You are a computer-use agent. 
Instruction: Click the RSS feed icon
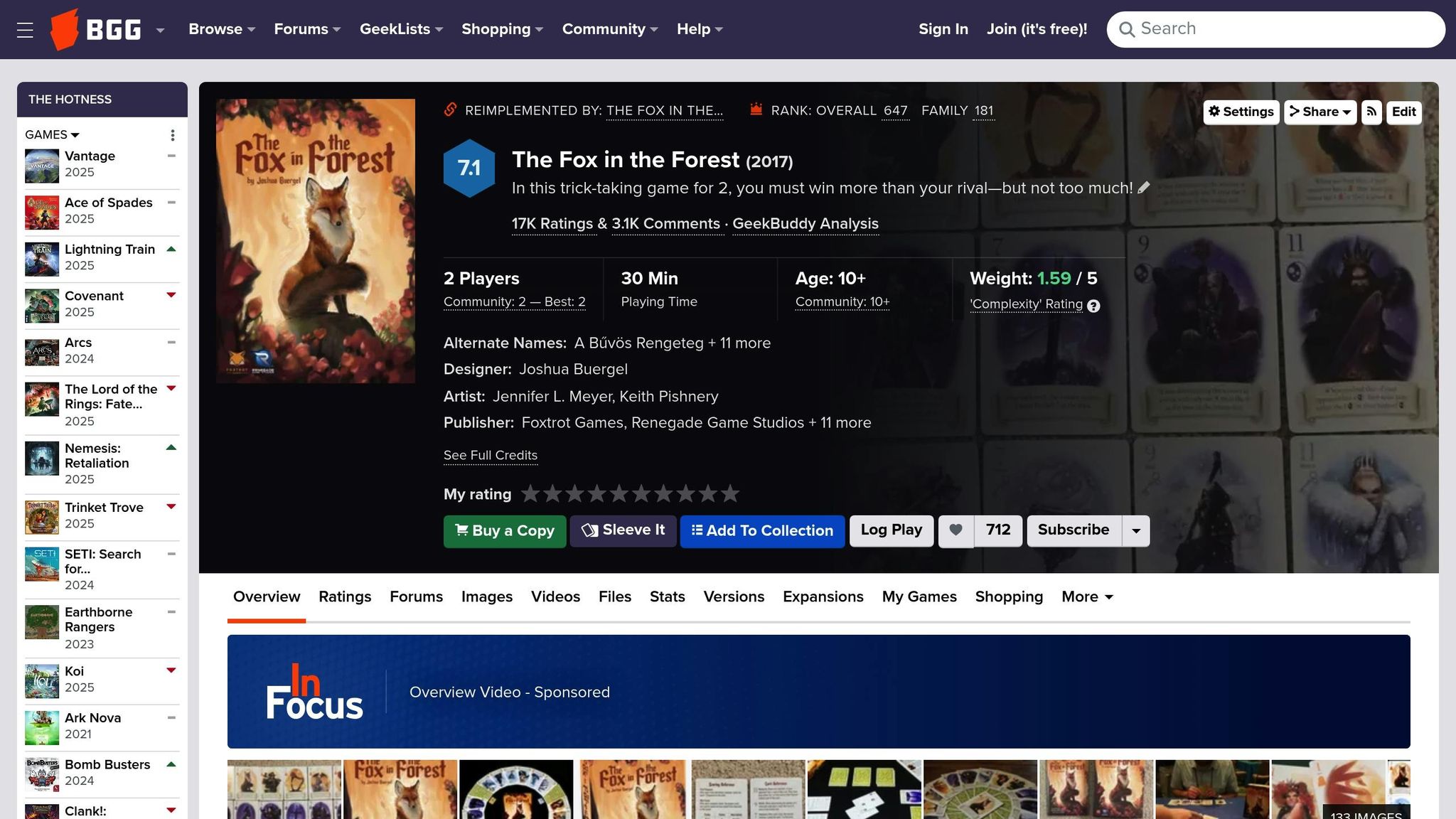(x=1371, y=112)
